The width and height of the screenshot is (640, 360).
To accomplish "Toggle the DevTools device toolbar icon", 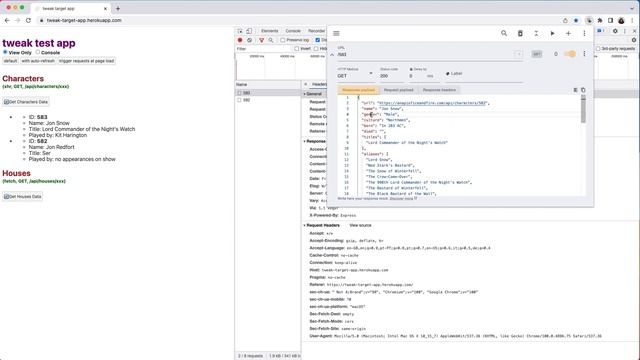I will (x=249, y=31).
